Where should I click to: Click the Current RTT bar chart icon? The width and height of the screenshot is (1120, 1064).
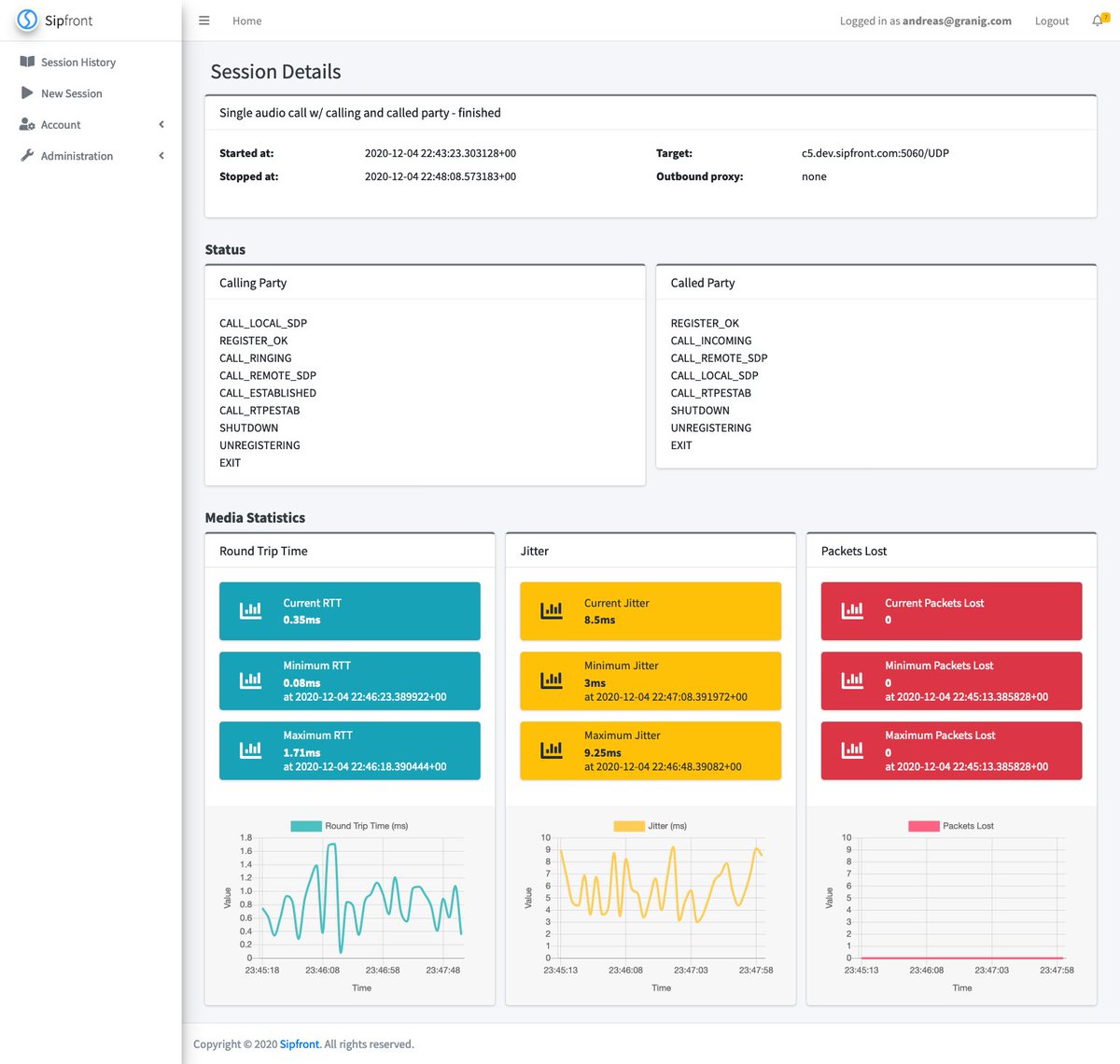249,609
